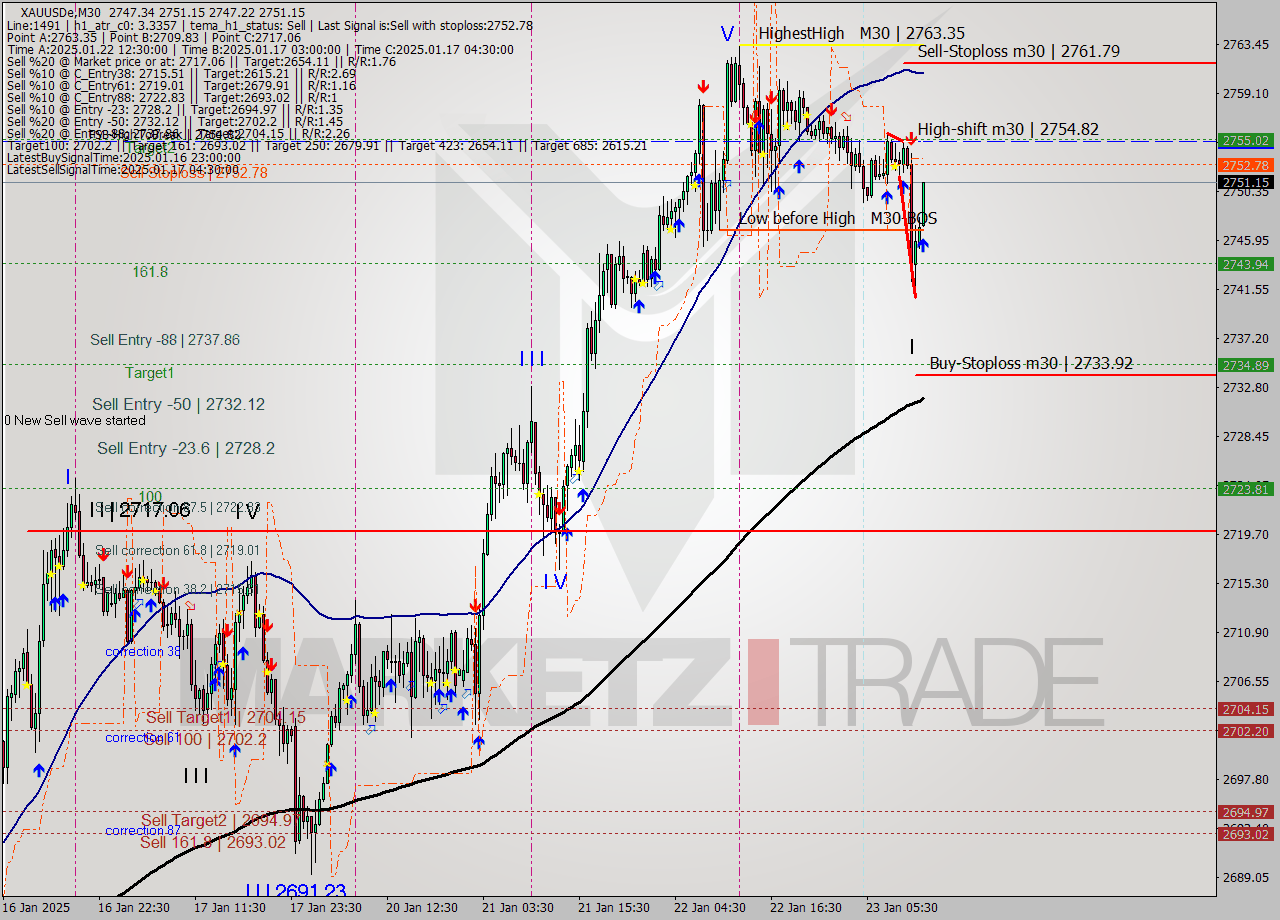Image resolution: width=1280 pixels, height=920 pixels.
Task: Click the price scale value 2719.70
Action: [1247, 534]
